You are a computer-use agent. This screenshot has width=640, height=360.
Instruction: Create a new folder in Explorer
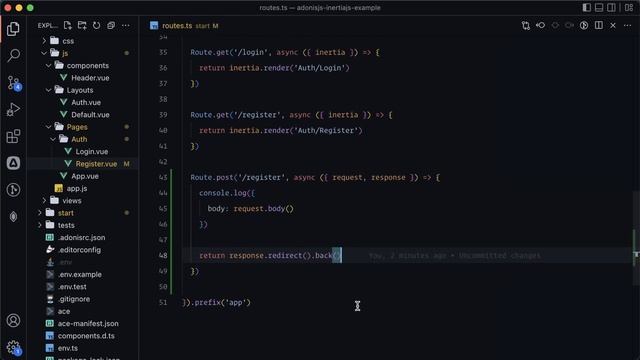(82, 25)
